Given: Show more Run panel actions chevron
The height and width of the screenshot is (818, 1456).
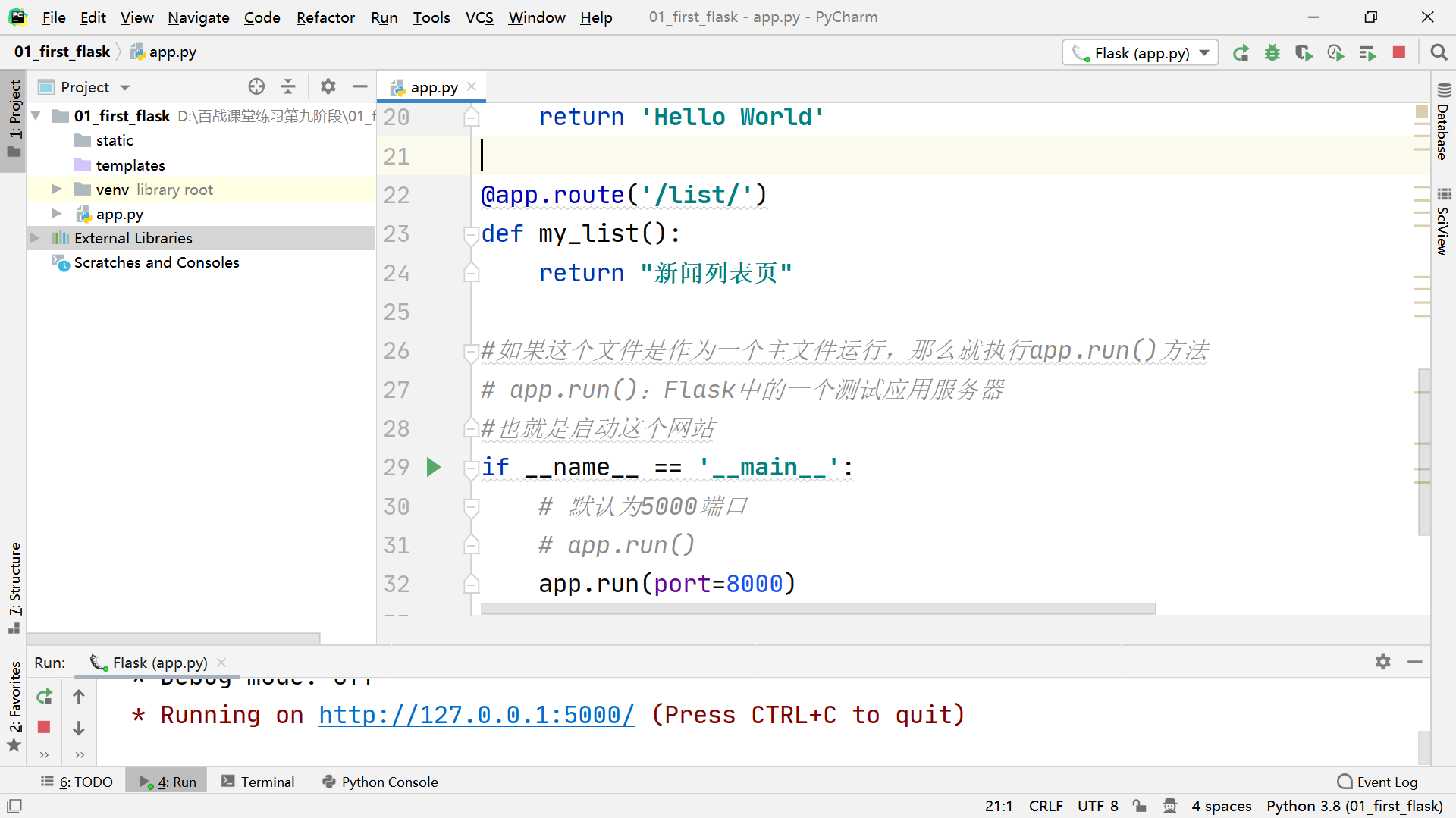Looking at the screenshot, I should 44,754.
